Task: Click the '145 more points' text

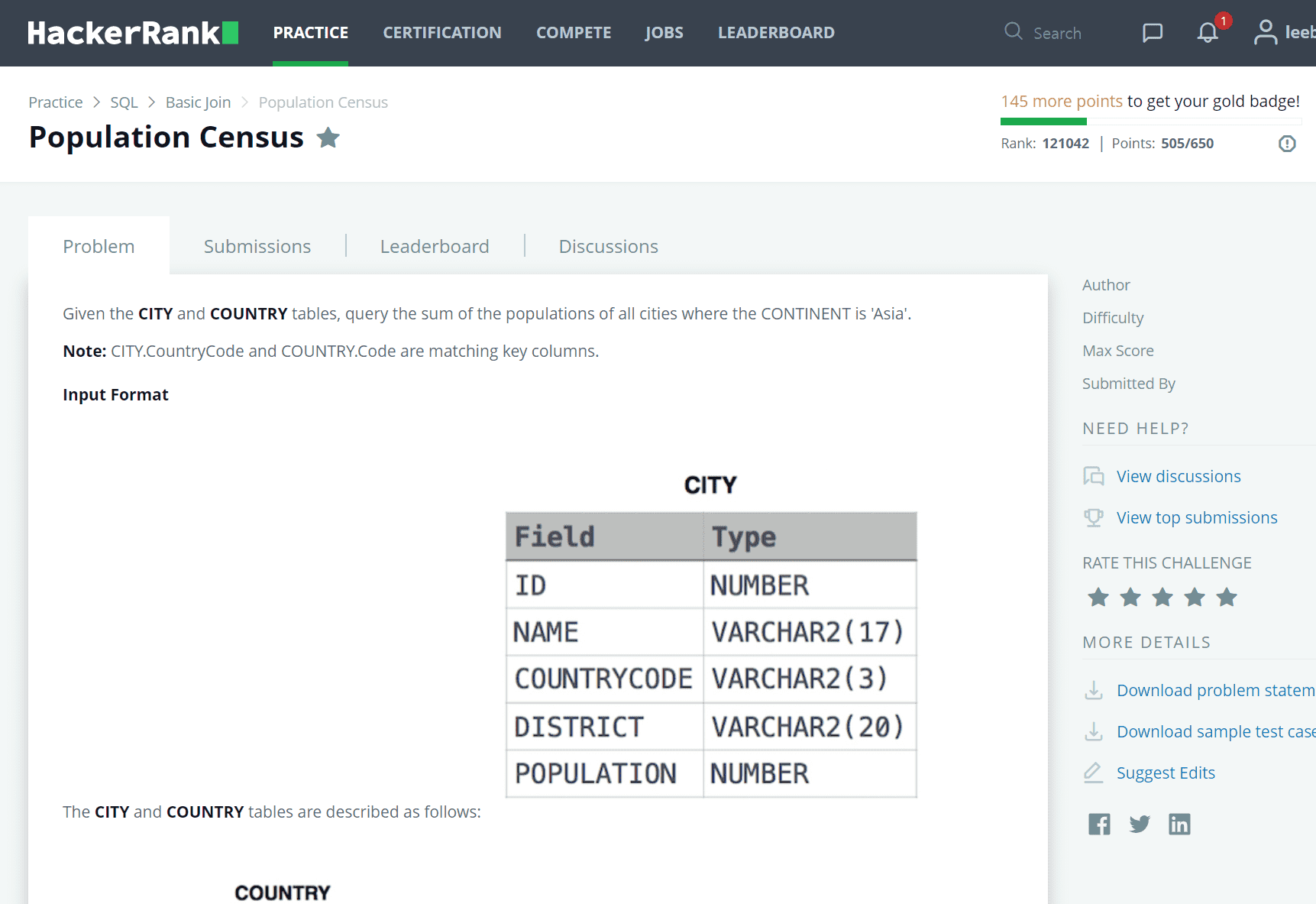Action: coord(1062,101)
